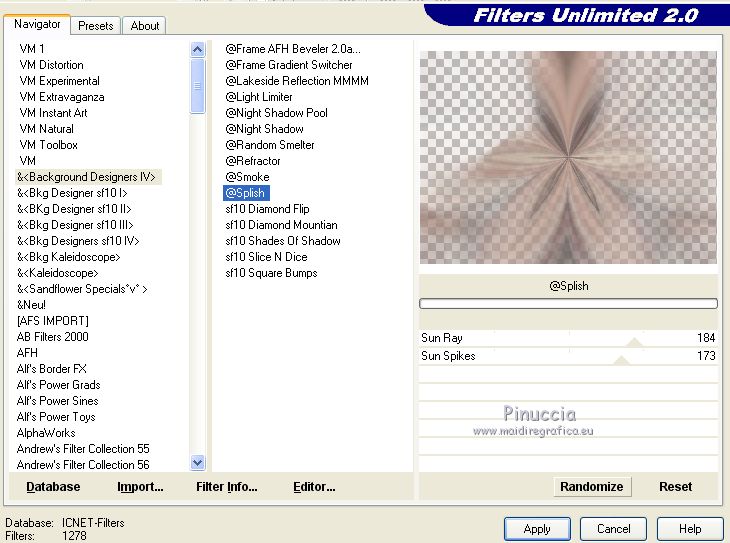The height and width of the screenshot is (543, 730).
Task: Click the Import... button
Action: coord(140,487)
